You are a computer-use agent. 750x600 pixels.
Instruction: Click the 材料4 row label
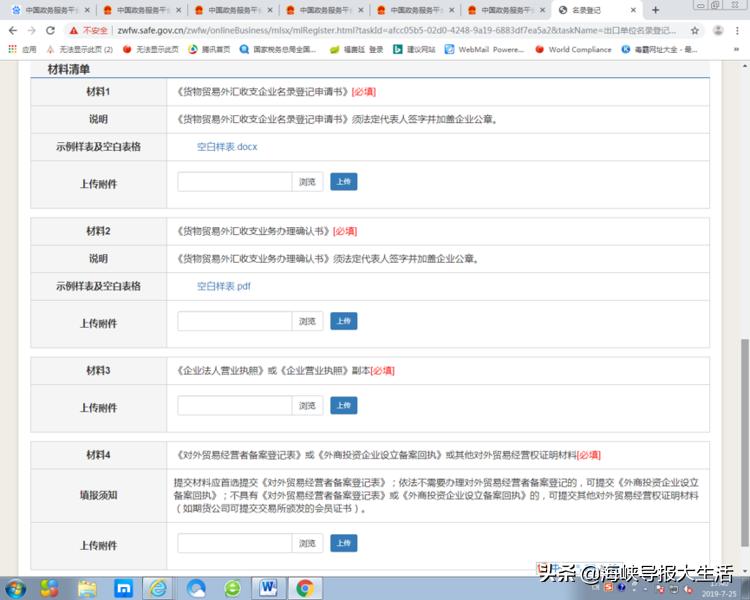(98, 455)
